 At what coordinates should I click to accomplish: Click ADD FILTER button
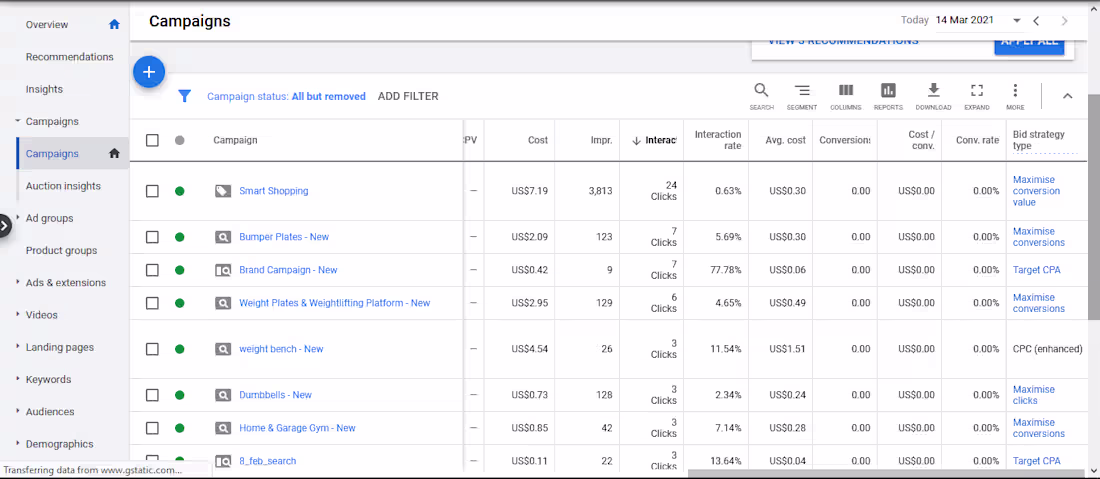pos(408,96)
